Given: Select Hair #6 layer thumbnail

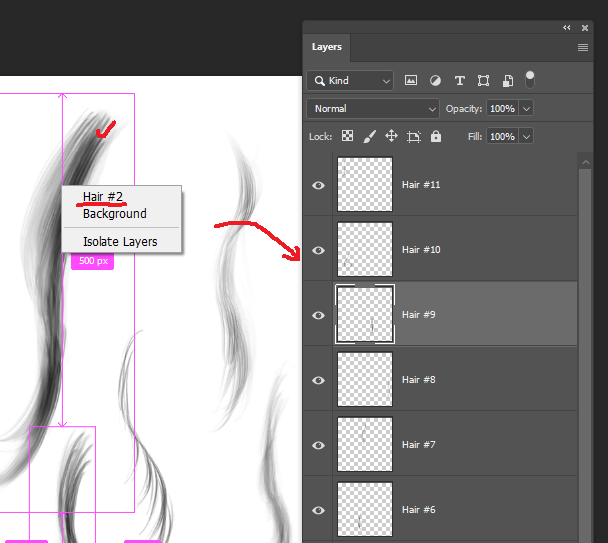Looking at the screenshot, I should 365,509.
